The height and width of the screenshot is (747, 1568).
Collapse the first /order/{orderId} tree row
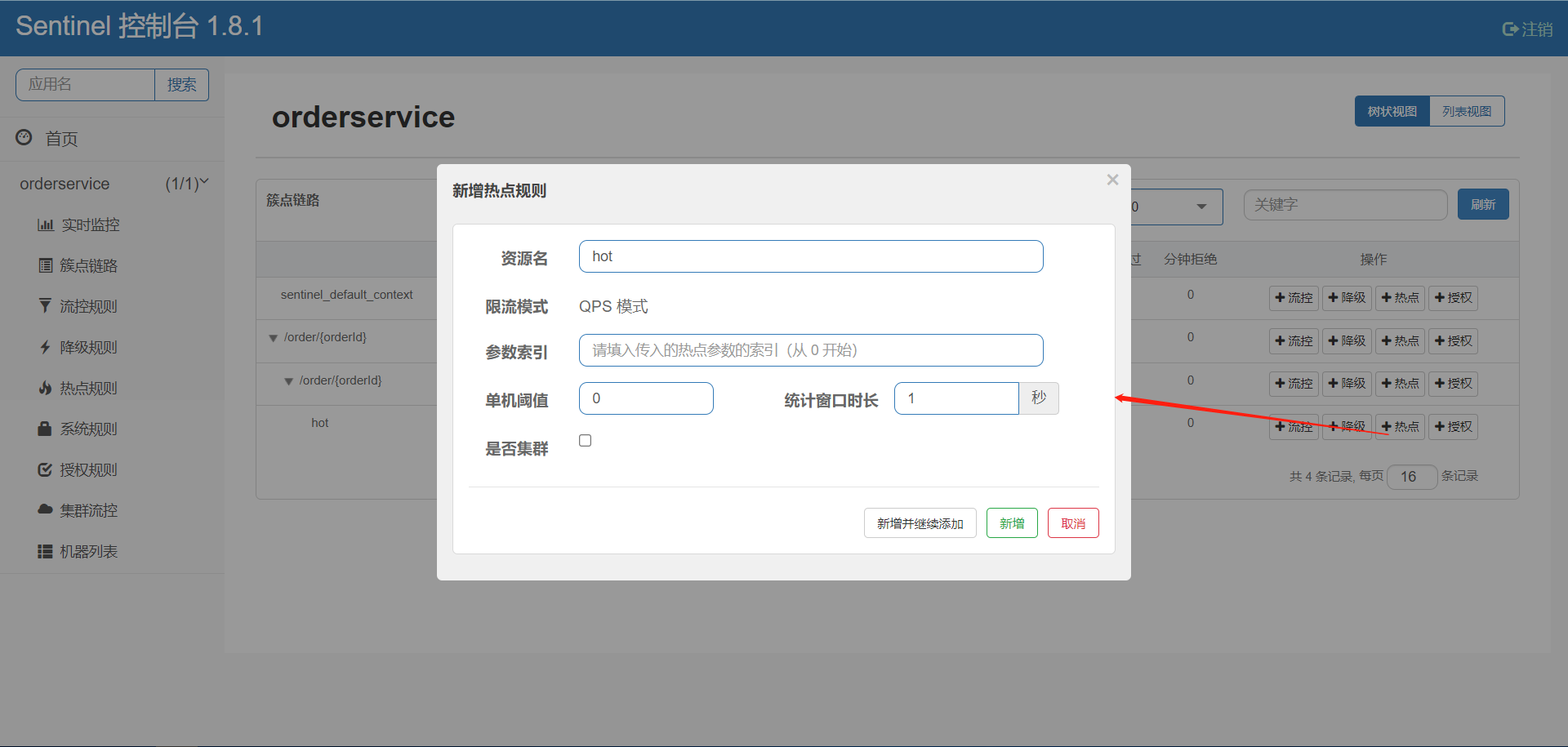click(x=273, y=337)
